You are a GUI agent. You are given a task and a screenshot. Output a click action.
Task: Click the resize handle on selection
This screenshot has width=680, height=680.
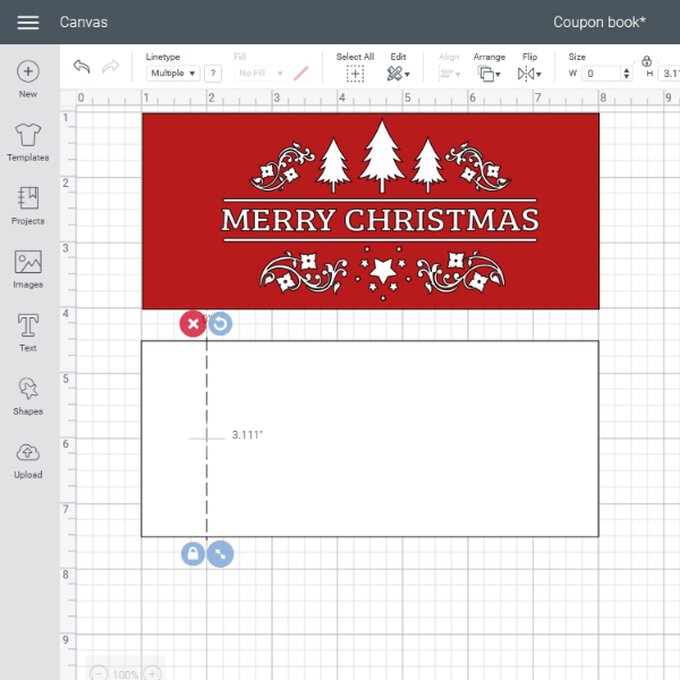(220, 554)
